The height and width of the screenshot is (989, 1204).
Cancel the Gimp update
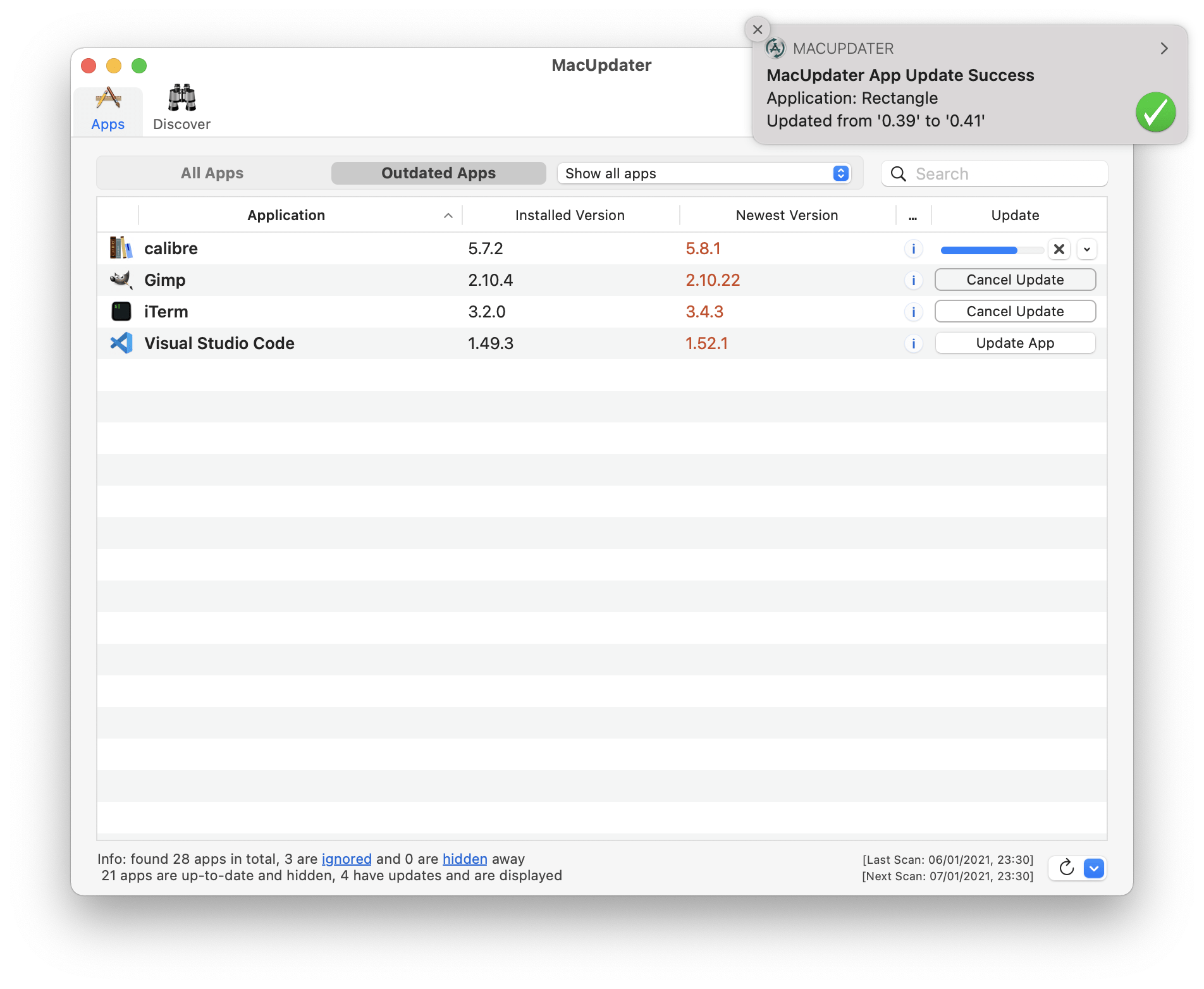tap(1016, 279)
